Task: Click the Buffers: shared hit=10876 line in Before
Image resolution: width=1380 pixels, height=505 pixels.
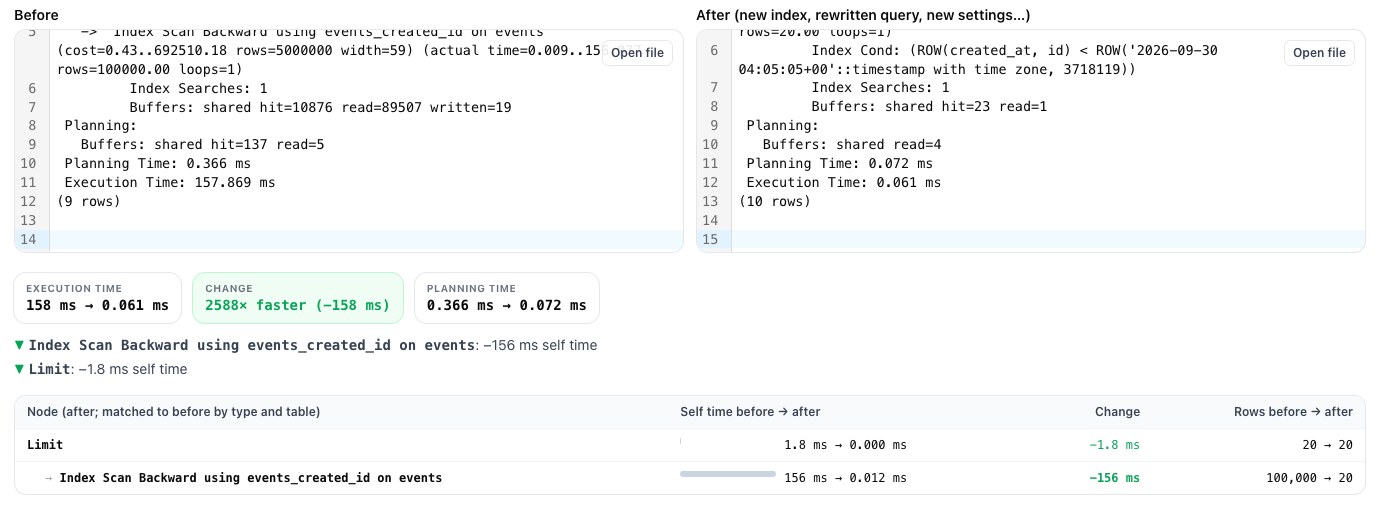Action: point(320,106)
